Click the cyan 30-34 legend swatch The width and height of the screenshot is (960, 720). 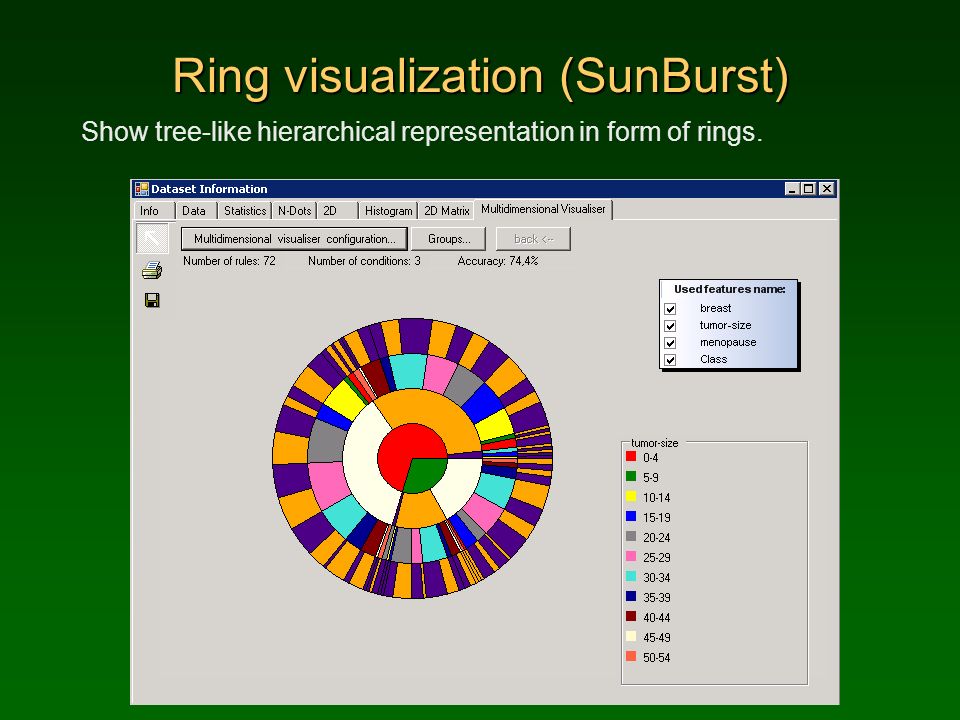click(631, 577)
